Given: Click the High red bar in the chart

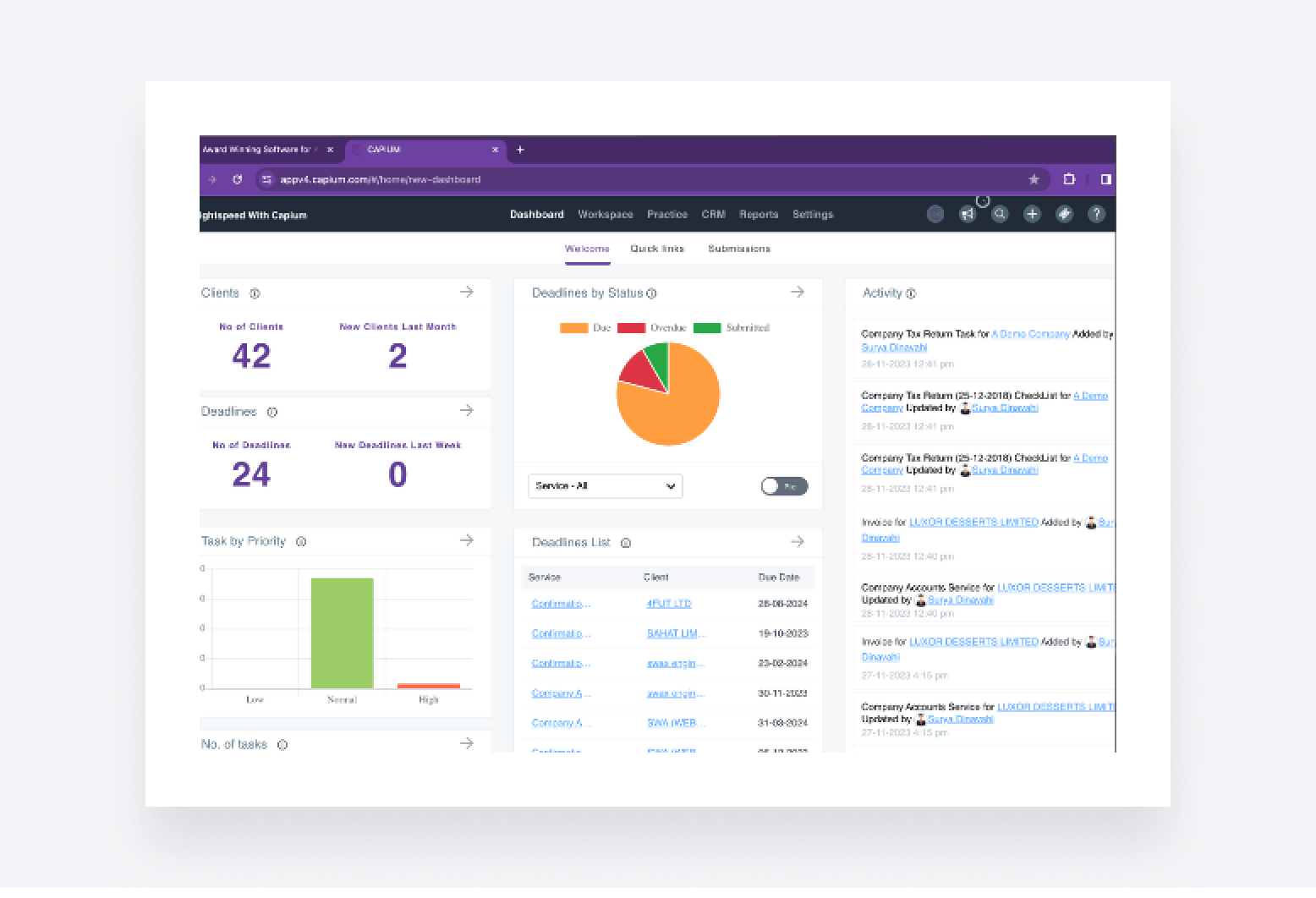Looking at the screenshot, I should 429,686.
